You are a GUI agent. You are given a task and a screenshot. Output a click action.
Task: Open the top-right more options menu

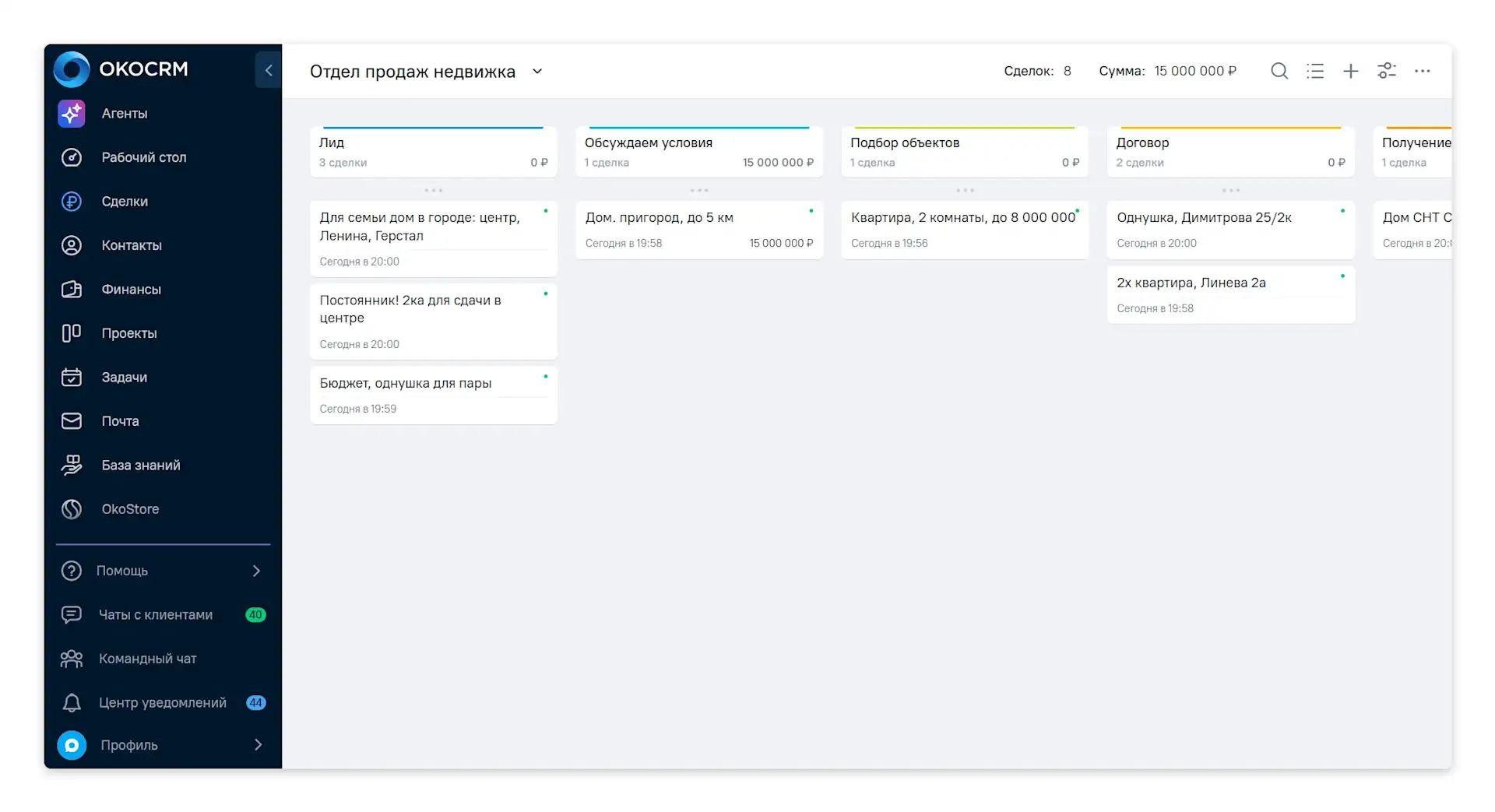pos(1422,71)
